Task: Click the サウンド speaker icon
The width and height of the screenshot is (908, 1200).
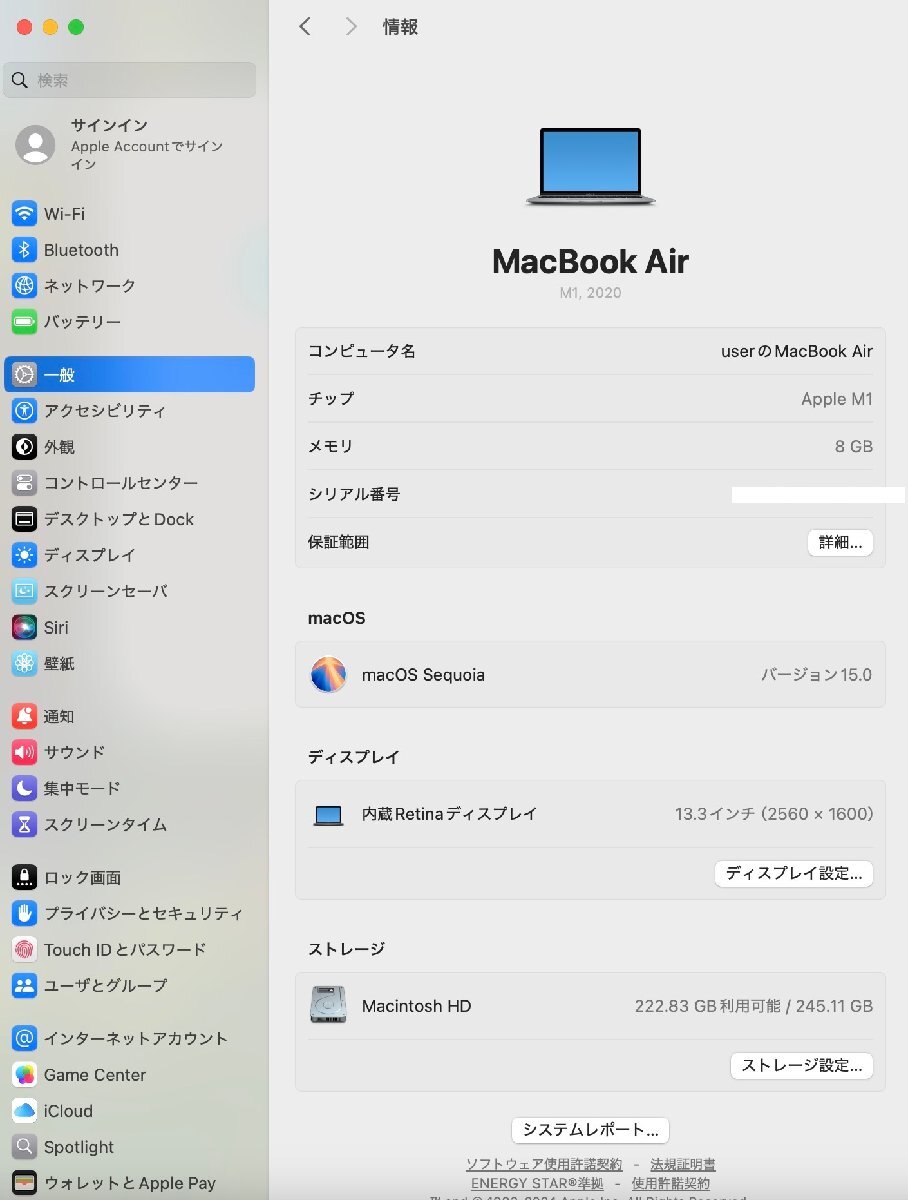Action: (x=25, y=752)
